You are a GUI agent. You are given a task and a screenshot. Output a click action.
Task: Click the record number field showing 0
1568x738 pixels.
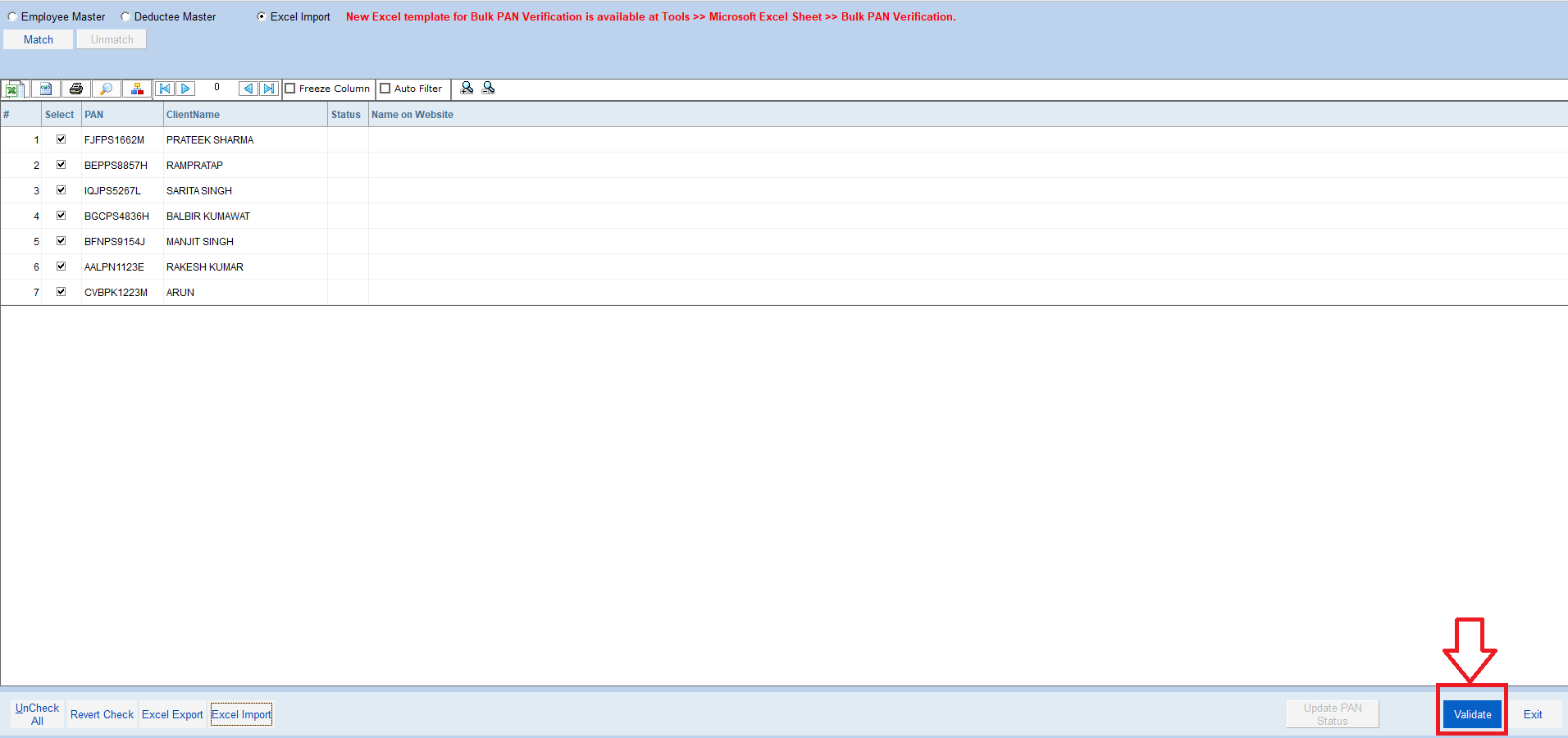[x=217, y=87]
